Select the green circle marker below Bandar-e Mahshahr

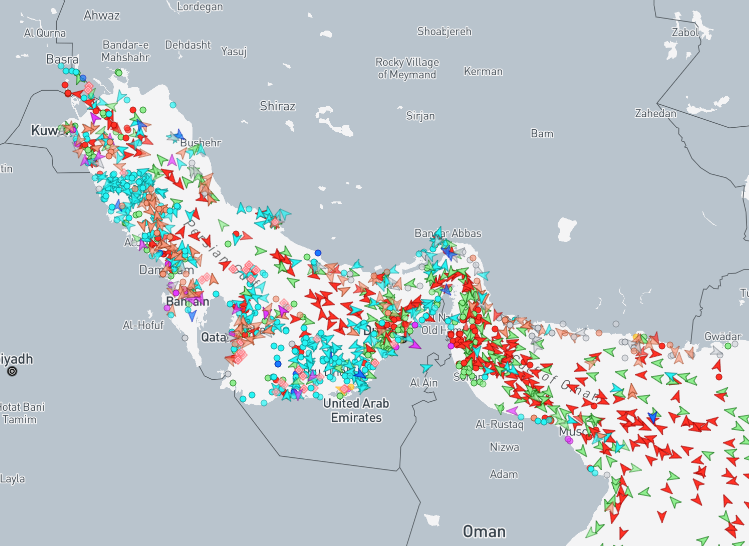pos(118,73)
